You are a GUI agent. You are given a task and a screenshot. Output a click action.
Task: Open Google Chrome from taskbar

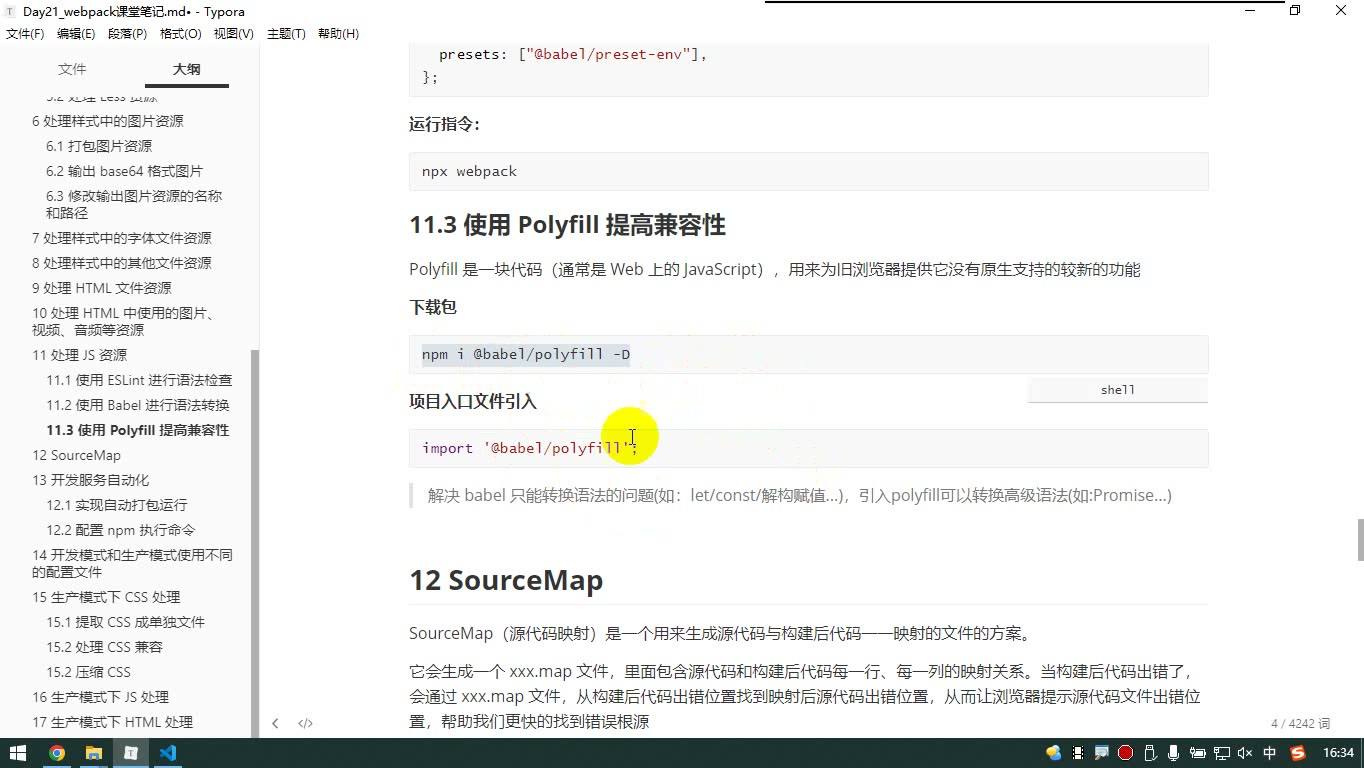pyautogui.click(x=57, y=753)
